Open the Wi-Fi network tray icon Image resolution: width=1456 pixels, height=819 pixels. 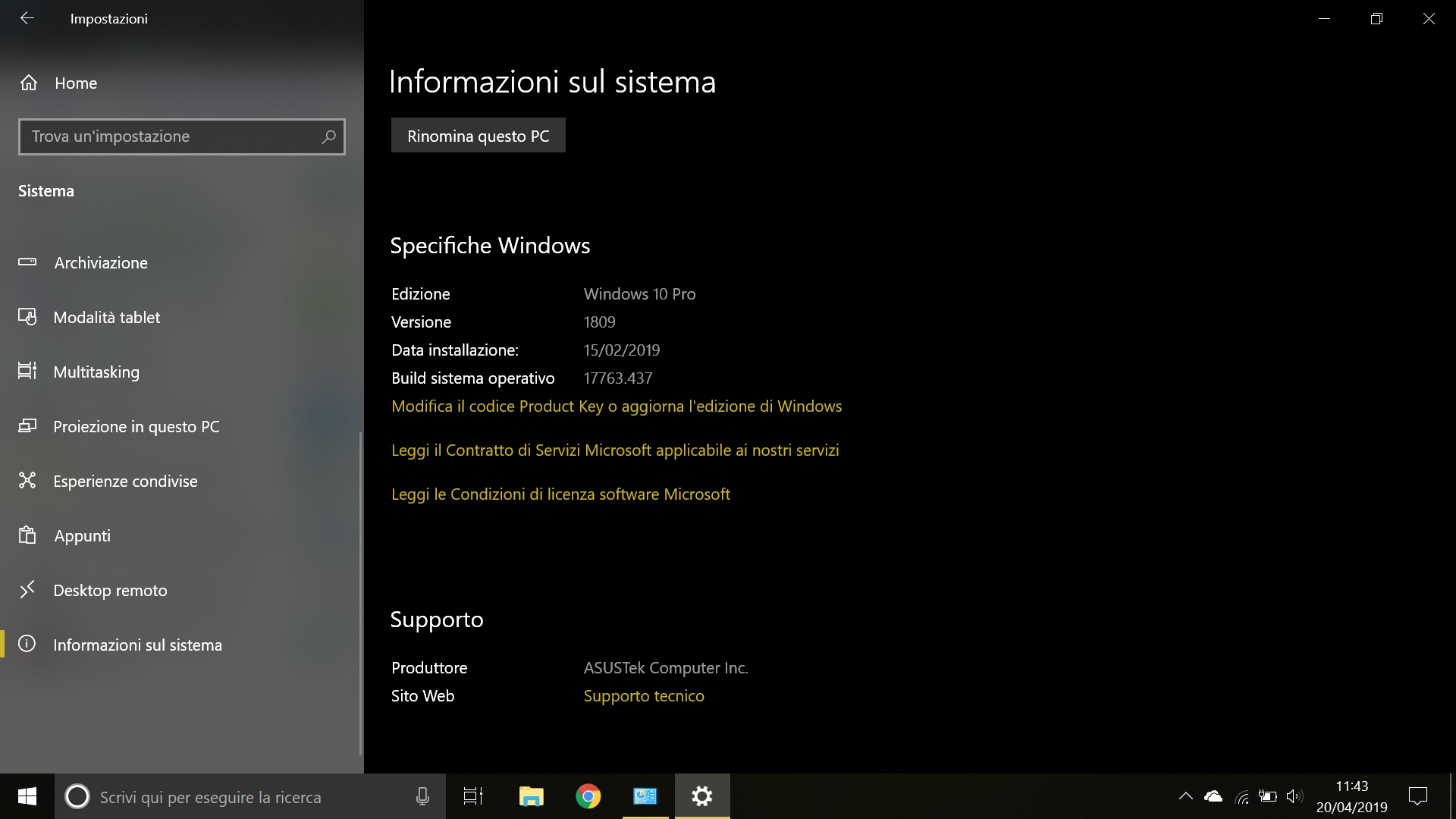(x=1241, y=796)
